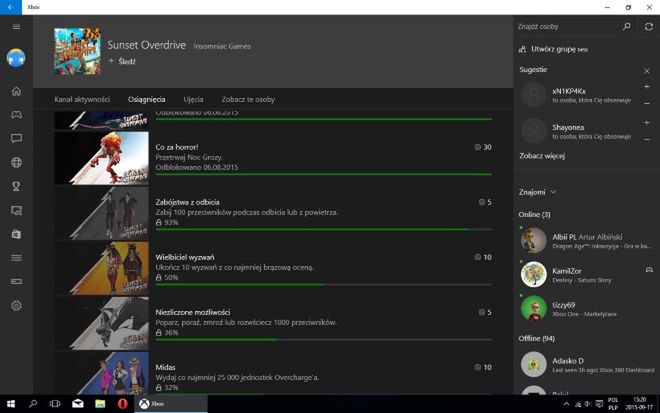Screen dimensions: 660x413
Task: Open Messages via the speech bubble icon
Action: [x=16, y=139]
